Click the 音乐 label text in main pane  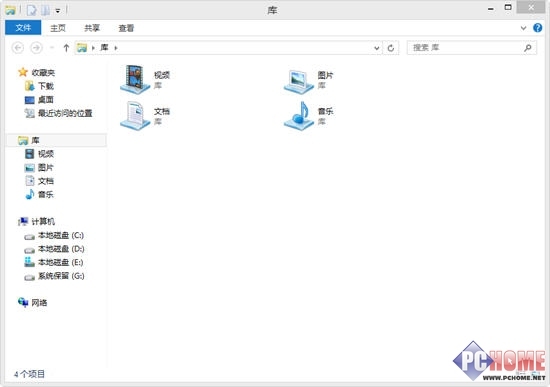coord(325,111)
